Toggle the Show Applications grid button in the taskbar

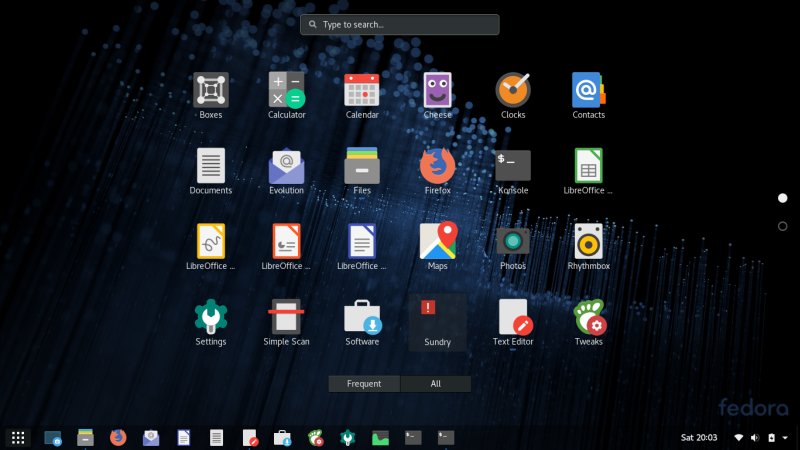tap(18, 438)
